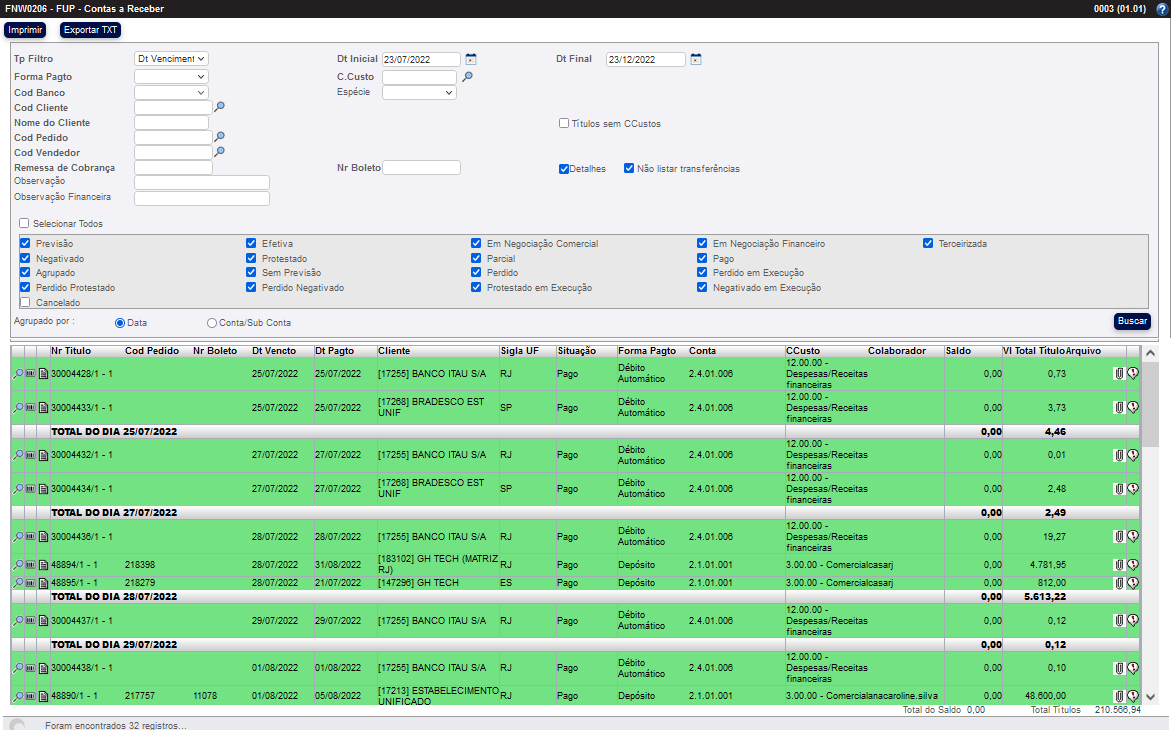Viewport: 1171px width, 735px height.
Task: Click the Imprimir button
Action: coord(25,30)
